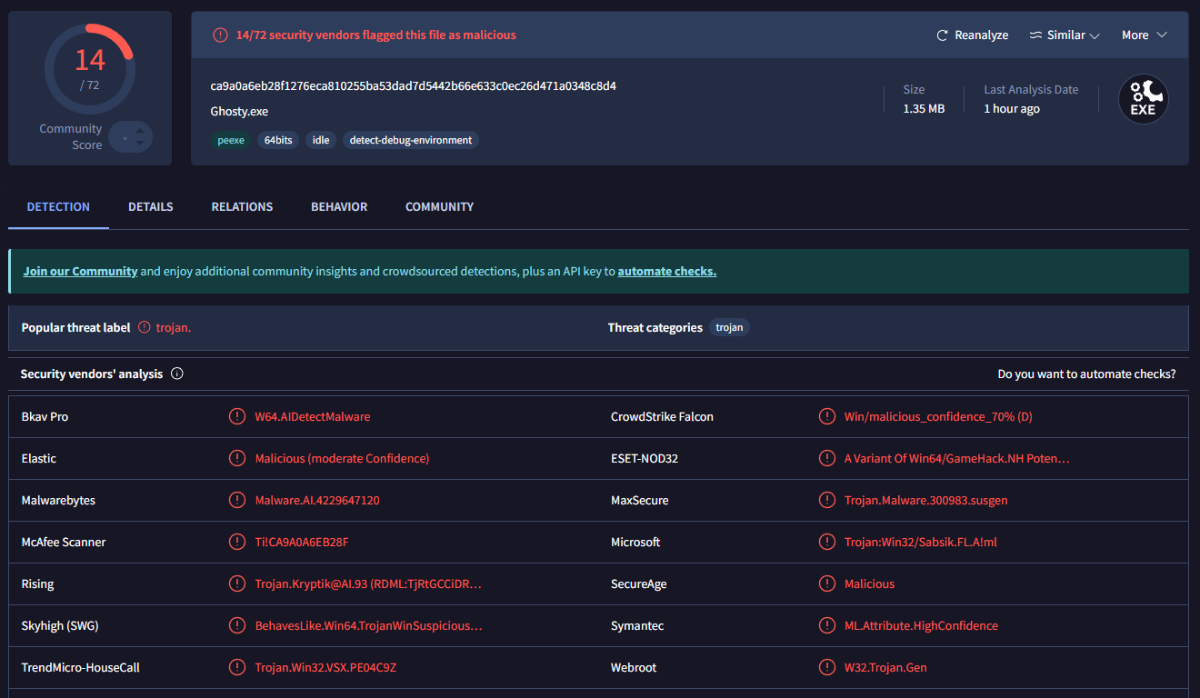
Task: Click the alert icon in the TrendMicro-HouseCall row
Action: (237, 667)
